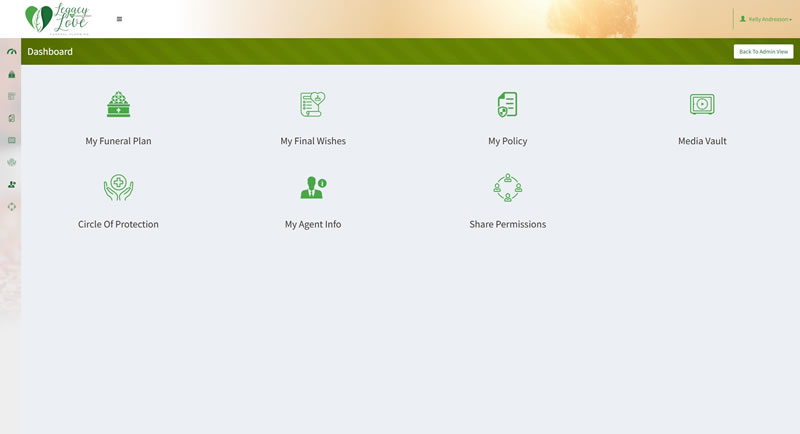Toggle the hamburger menu beside the logo
800x434 pixels.
click(x=119, y=19)
